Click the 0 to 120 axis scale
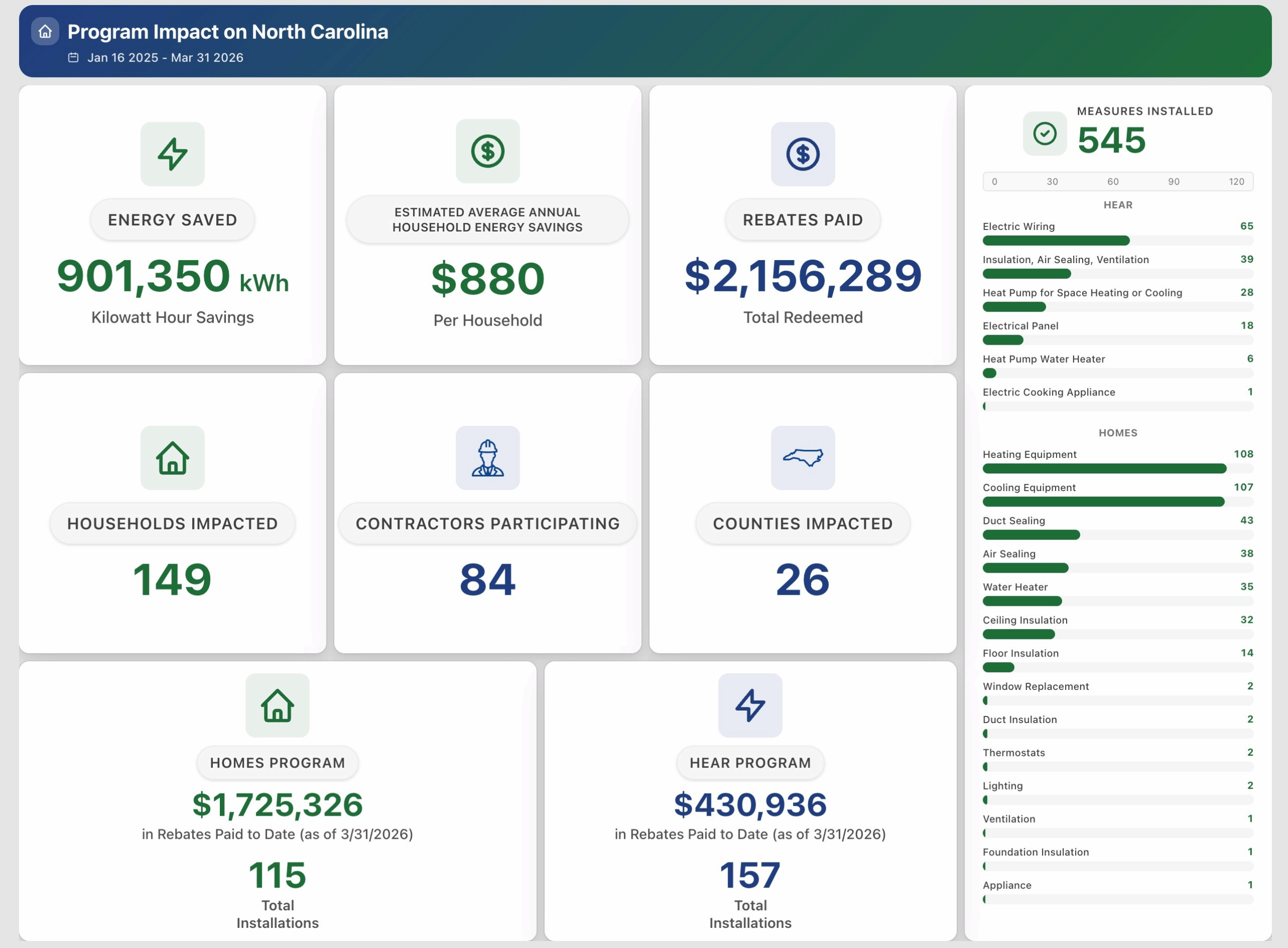1288x948 pixels. pyautogui.click(x=1117, y=181)
